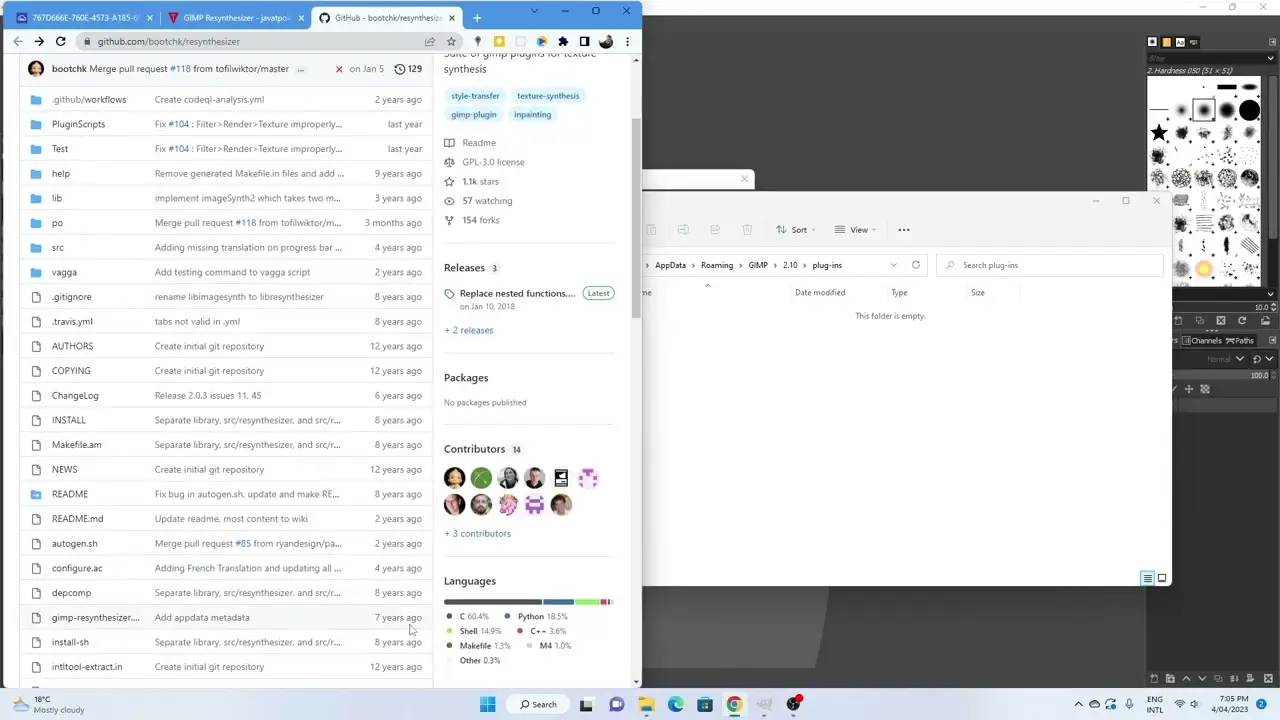Switch to the GIMP Resynthesizer tab
Screen dimensions: 1280x720
[236, 18]
